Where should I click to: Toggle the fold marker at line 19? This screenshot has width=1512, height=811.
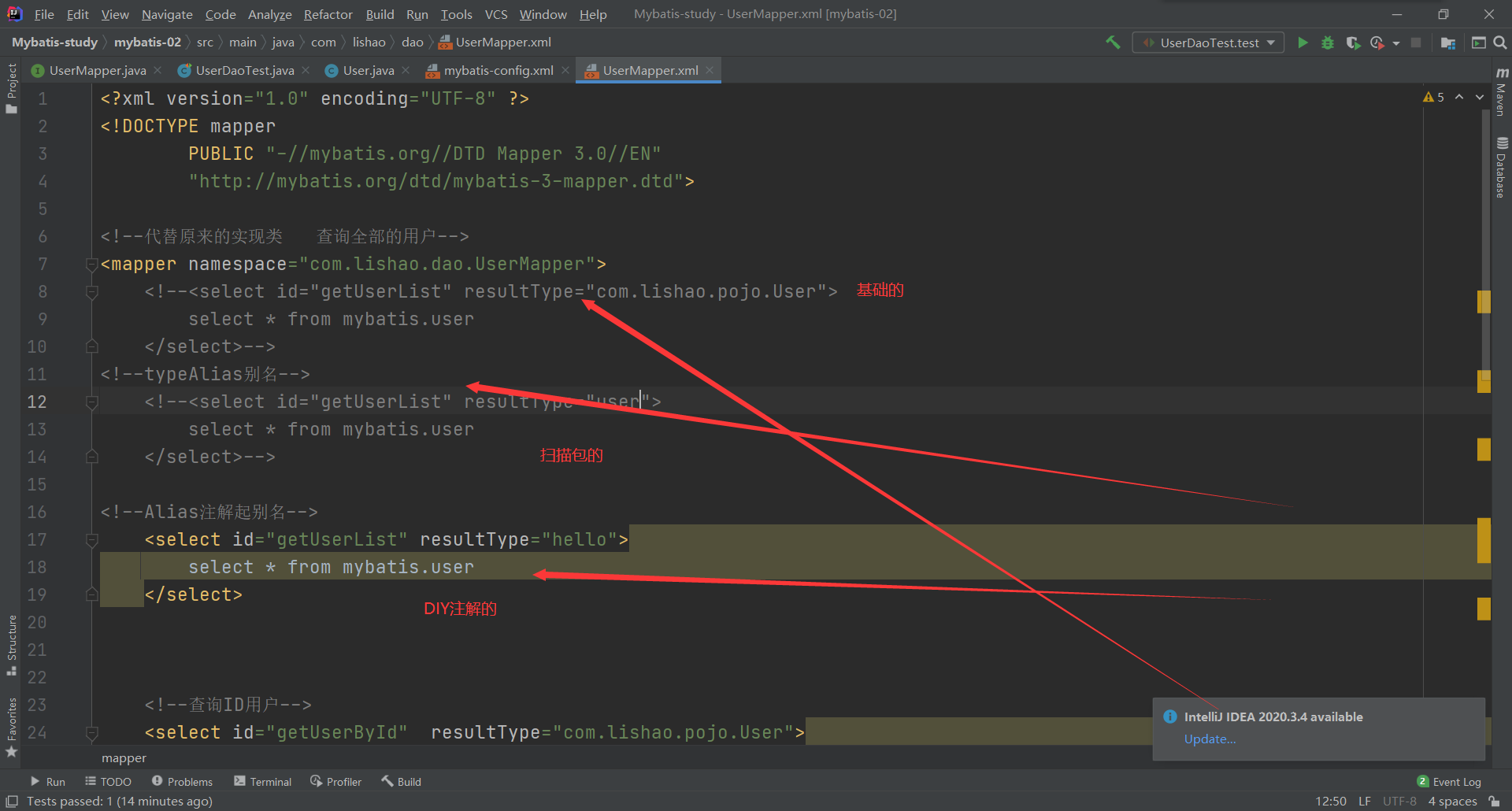pyautogui.click(x=91, y=595)
